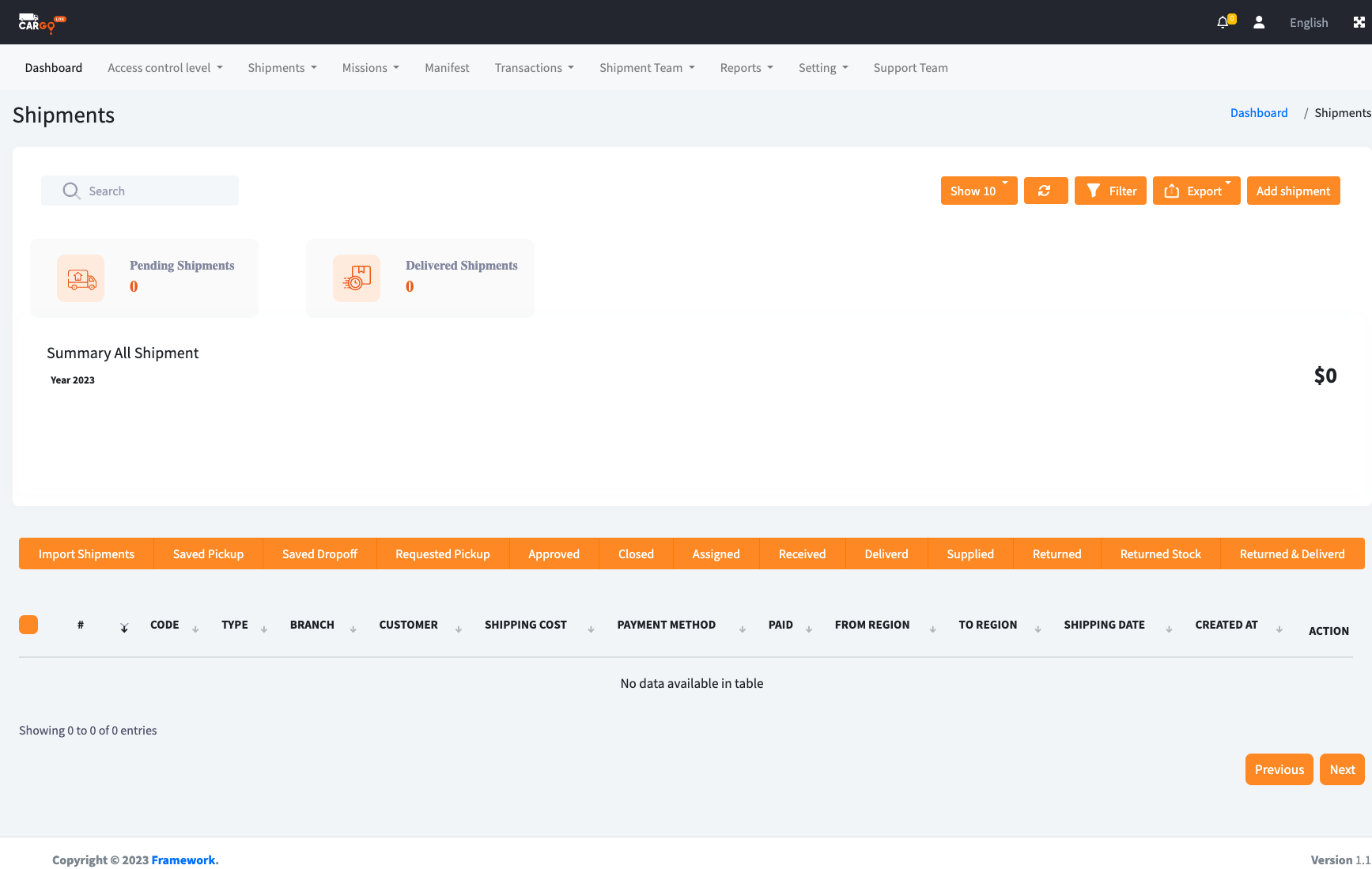Sort table by the Code column arrow

click(195, 629)
